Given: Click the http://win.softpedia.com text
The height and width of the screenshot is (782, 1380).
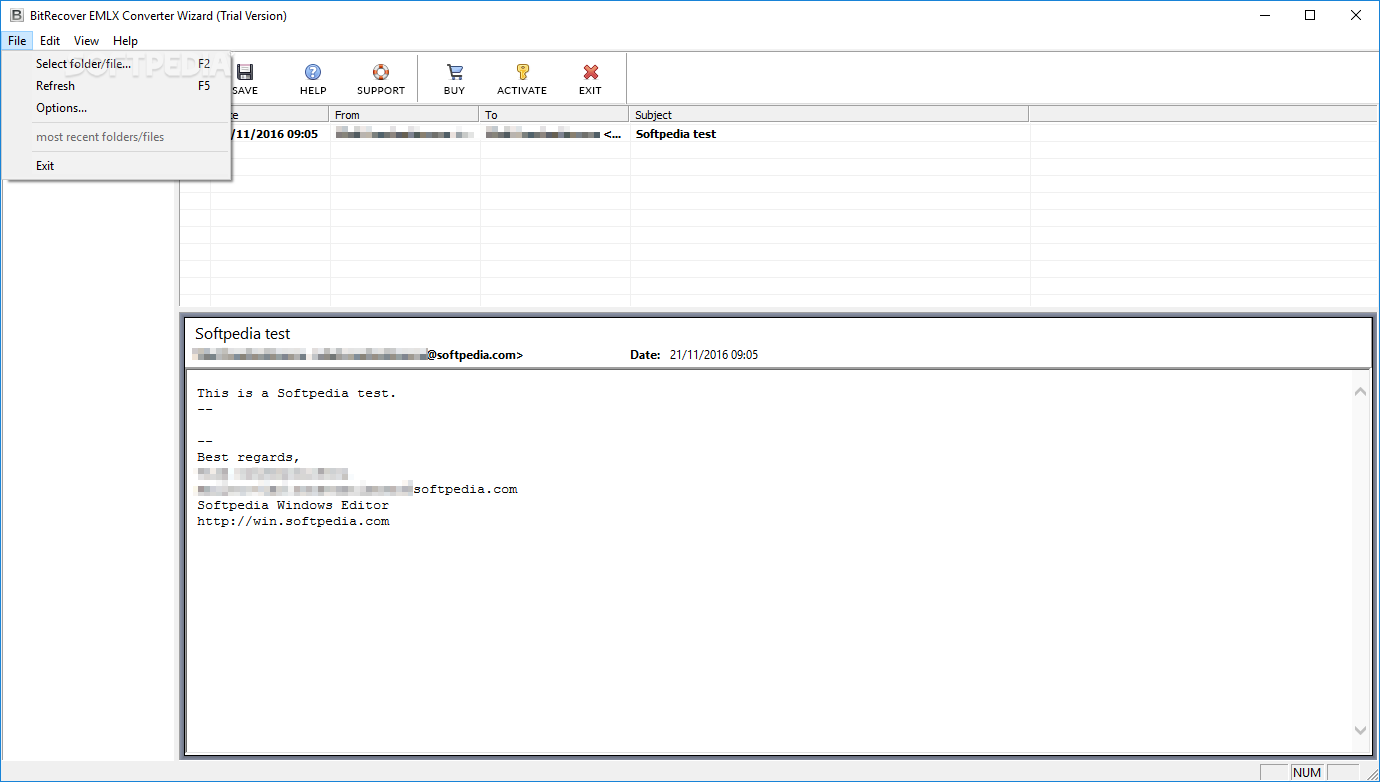Looking at the screenshot, I should tap(293, 521).
